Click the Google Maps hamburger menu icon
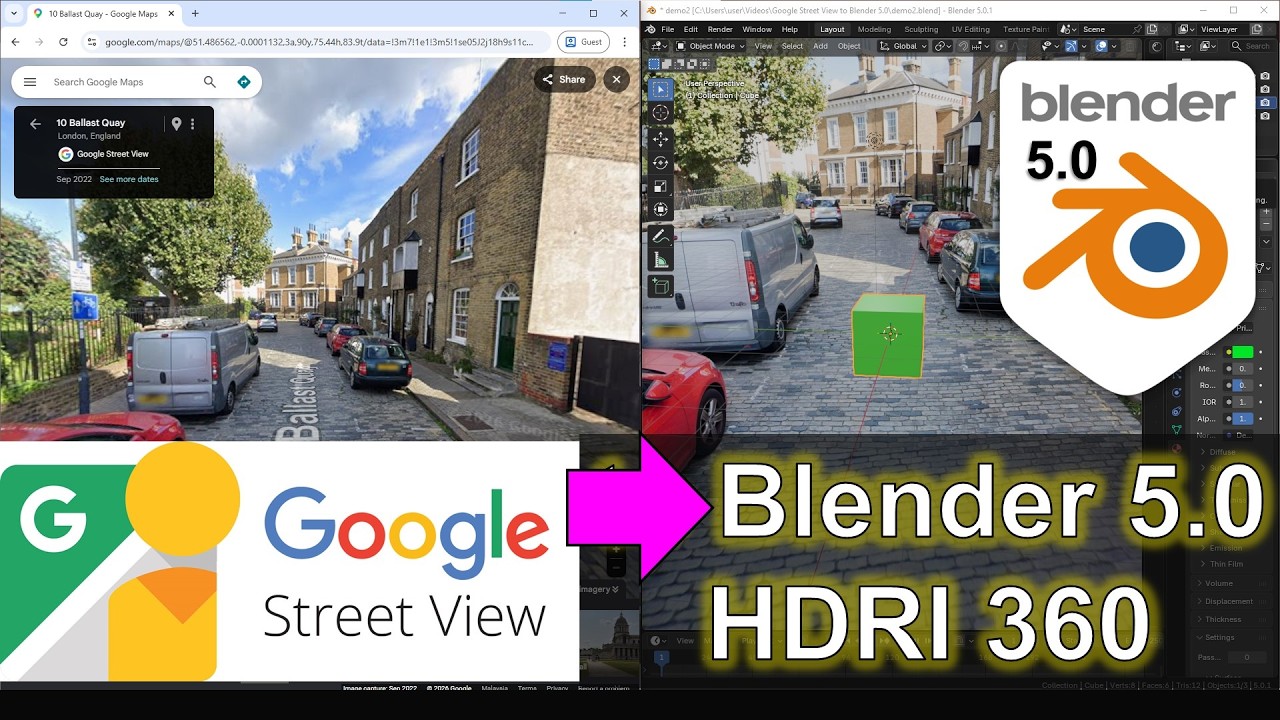The width and height of the screenshot is (1280, 720). (x=30, y=82)
